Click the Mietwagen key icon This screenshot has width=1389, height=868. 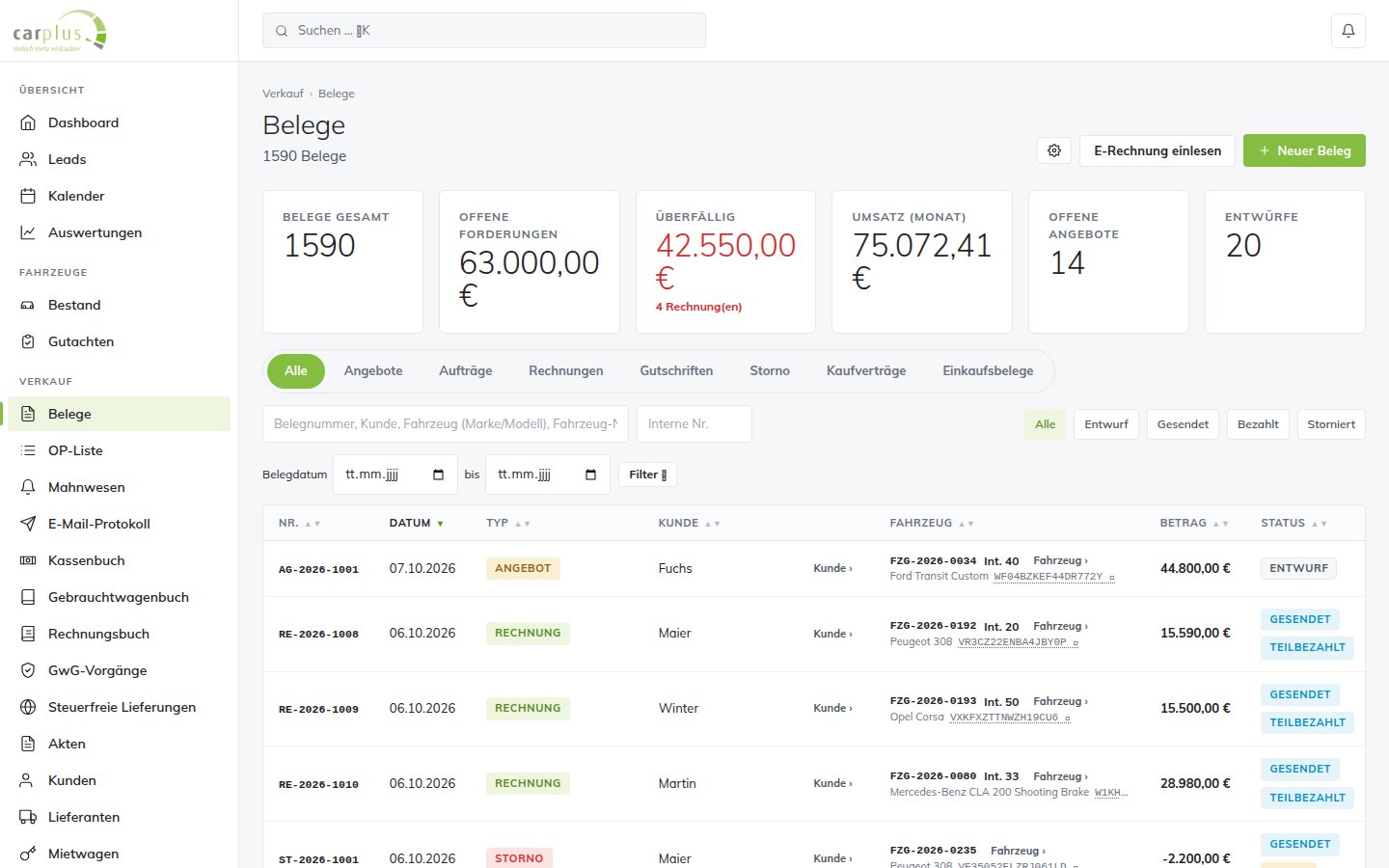click(x=28, y=854)
